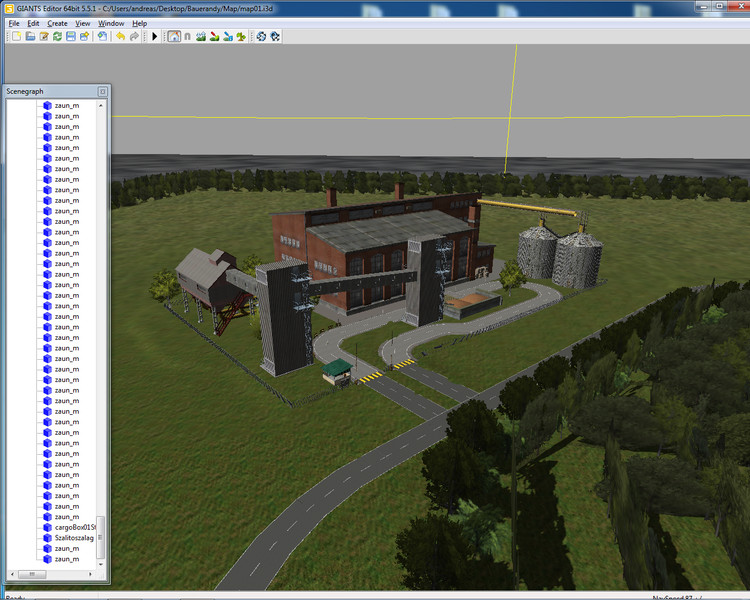Image resolution: width=750 pixels, height=600 pixels.
Task: Open the Help menu
Action: tap(139, 23)
